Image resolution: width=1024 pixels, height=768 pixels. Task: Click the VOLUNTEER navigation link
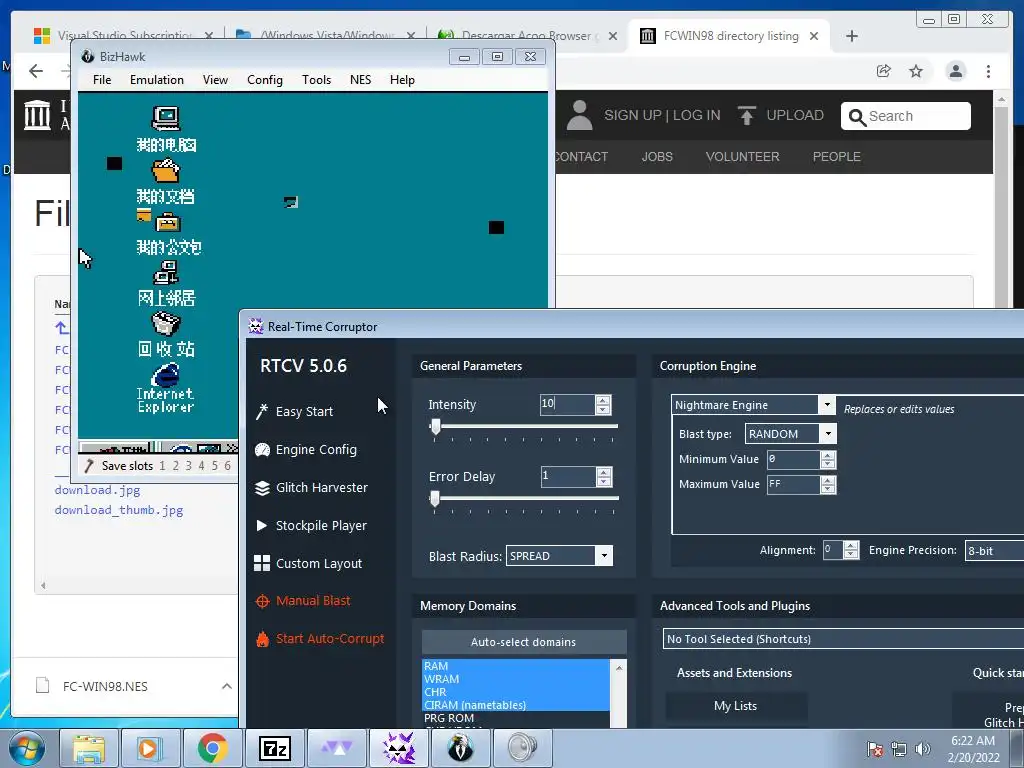click(x=743, y=157)
